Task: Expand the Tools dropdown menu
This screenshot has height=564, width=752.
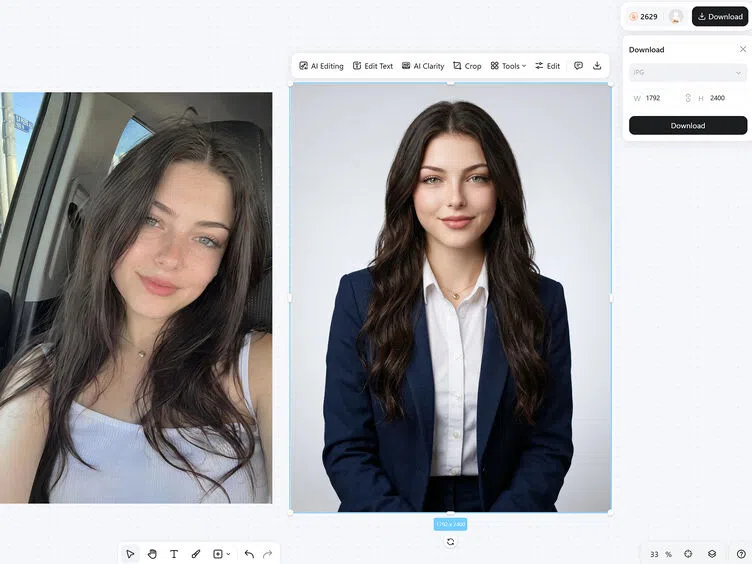Action: coord(508,66)
